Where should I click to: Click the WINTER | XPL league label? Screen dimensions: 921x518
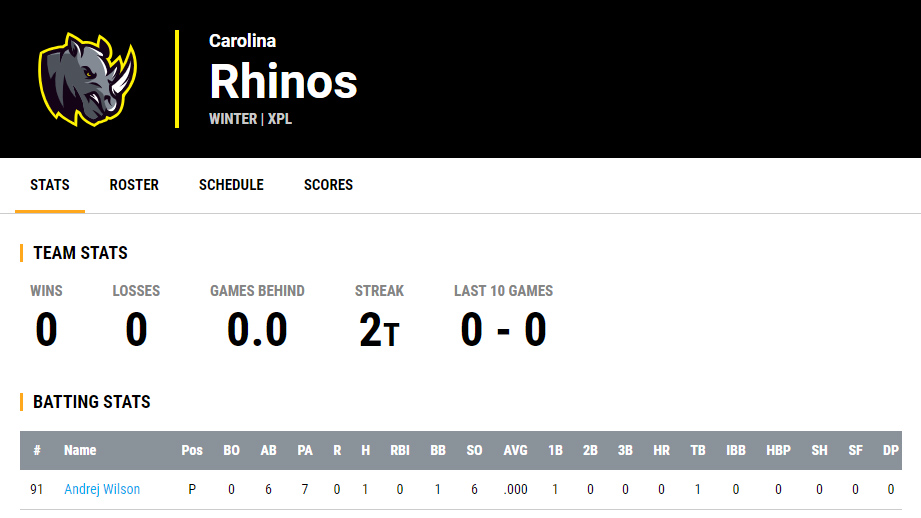pyautogui.click(x=250, y=119)
